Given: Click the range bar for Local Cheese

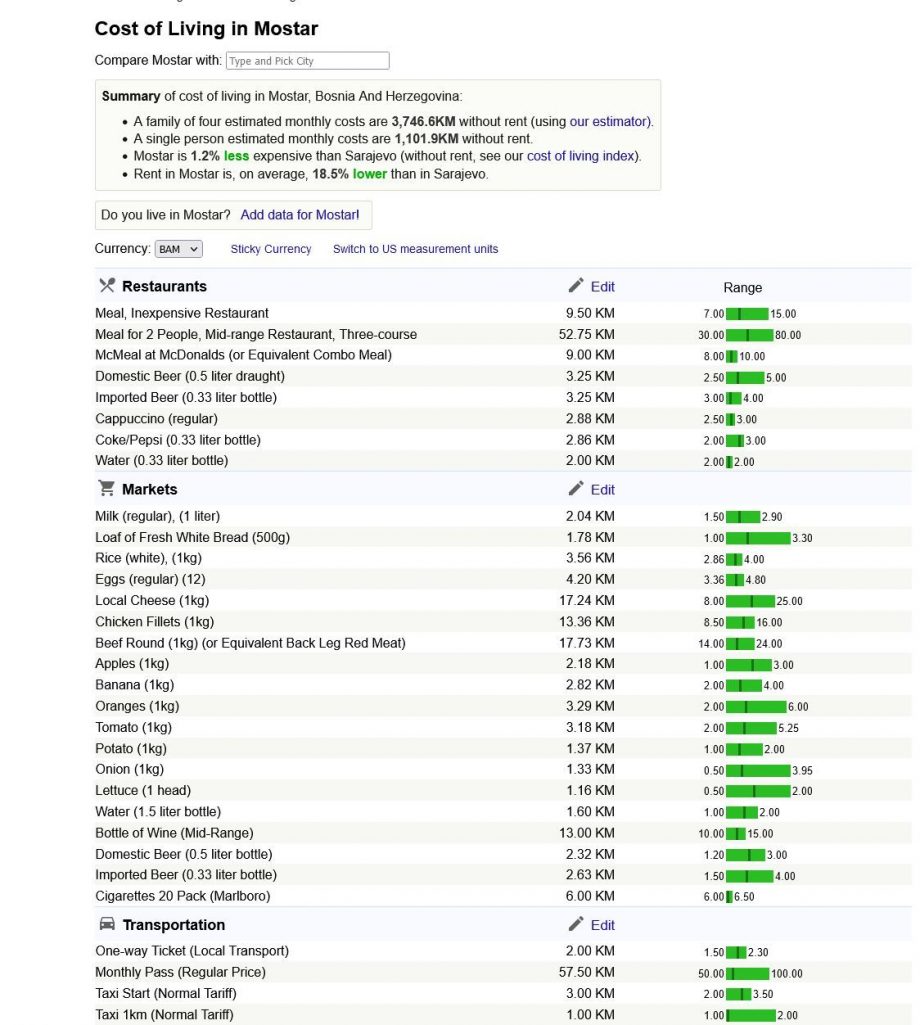Looking at the screenshot, I should point(750,601).
